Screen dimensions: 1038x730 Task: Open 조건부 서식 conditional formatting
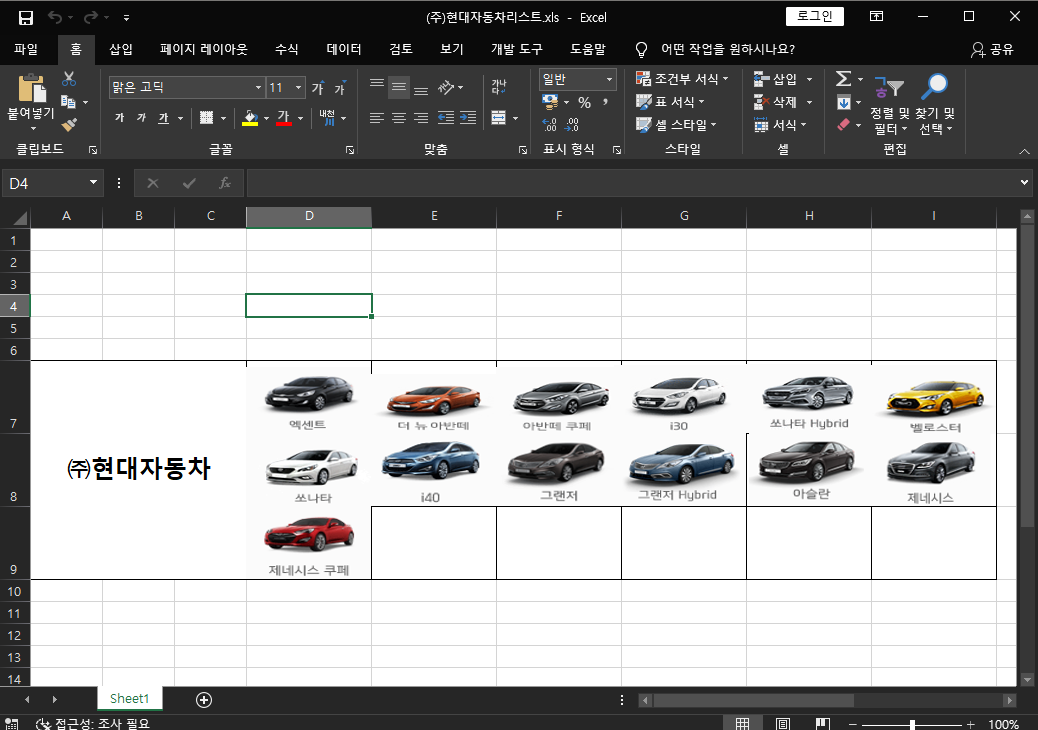682,79
